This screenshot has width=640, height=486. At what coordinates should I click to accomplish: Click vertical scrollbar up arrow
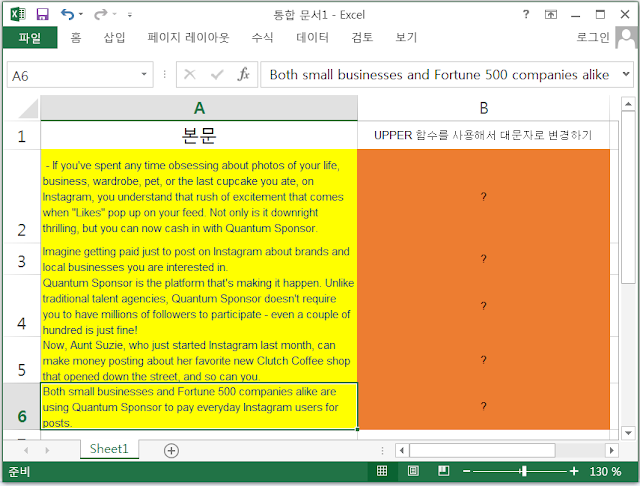pyautogui.click(x=628, y=104)
